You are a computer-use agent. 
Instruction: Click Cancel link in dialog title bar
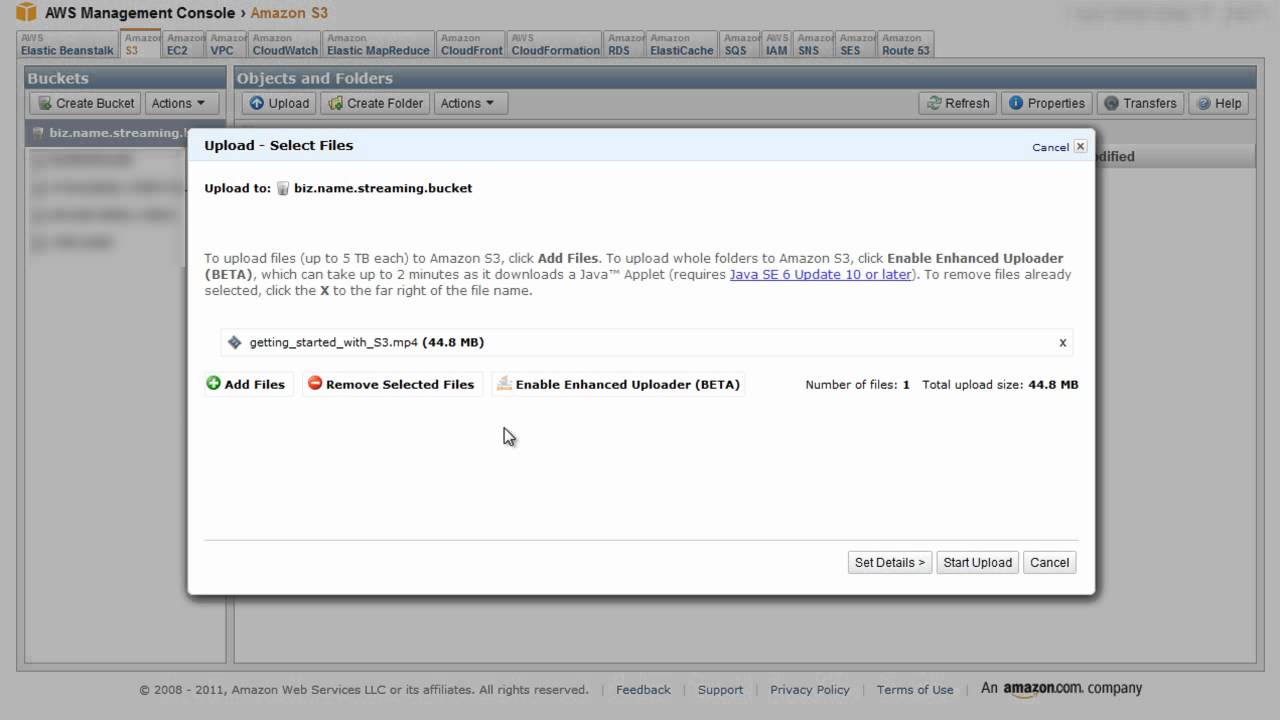pos(1050,147)
